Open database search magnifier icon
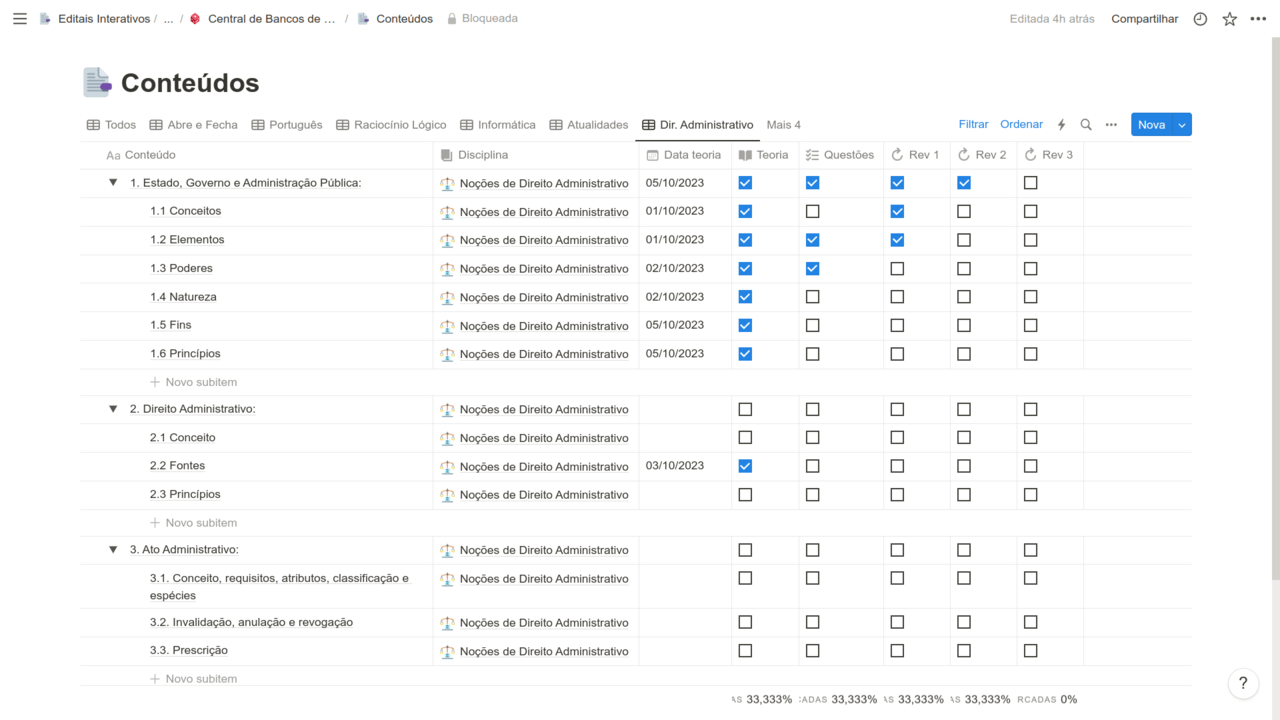The image size is (1280, 720). (1086, 125)
